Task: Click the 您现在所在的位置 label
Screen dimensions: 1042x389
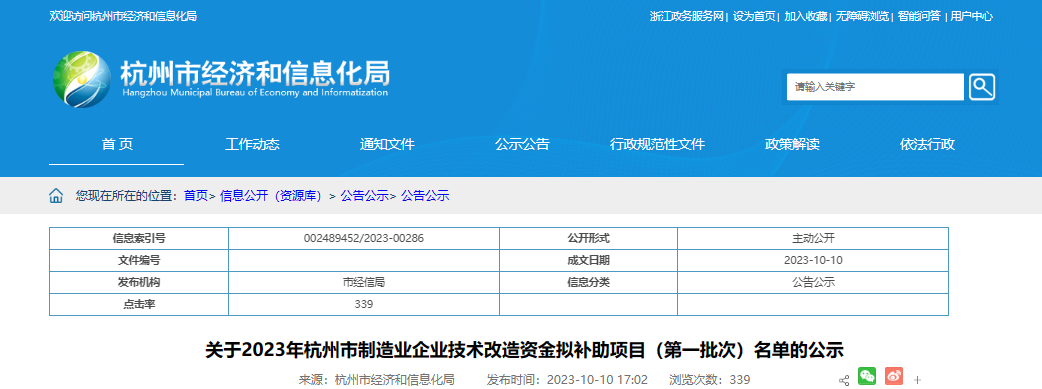Action: pyautogui.click(x=126, y=195)
